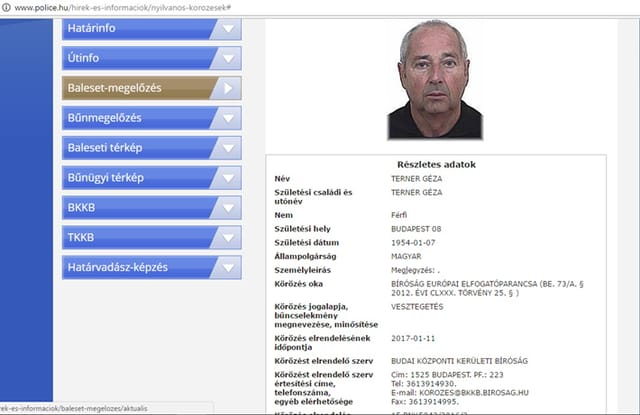Screen dimensions: 640x415
Task: Click the birth date 1954-01-07
Action: coord(413,243)
